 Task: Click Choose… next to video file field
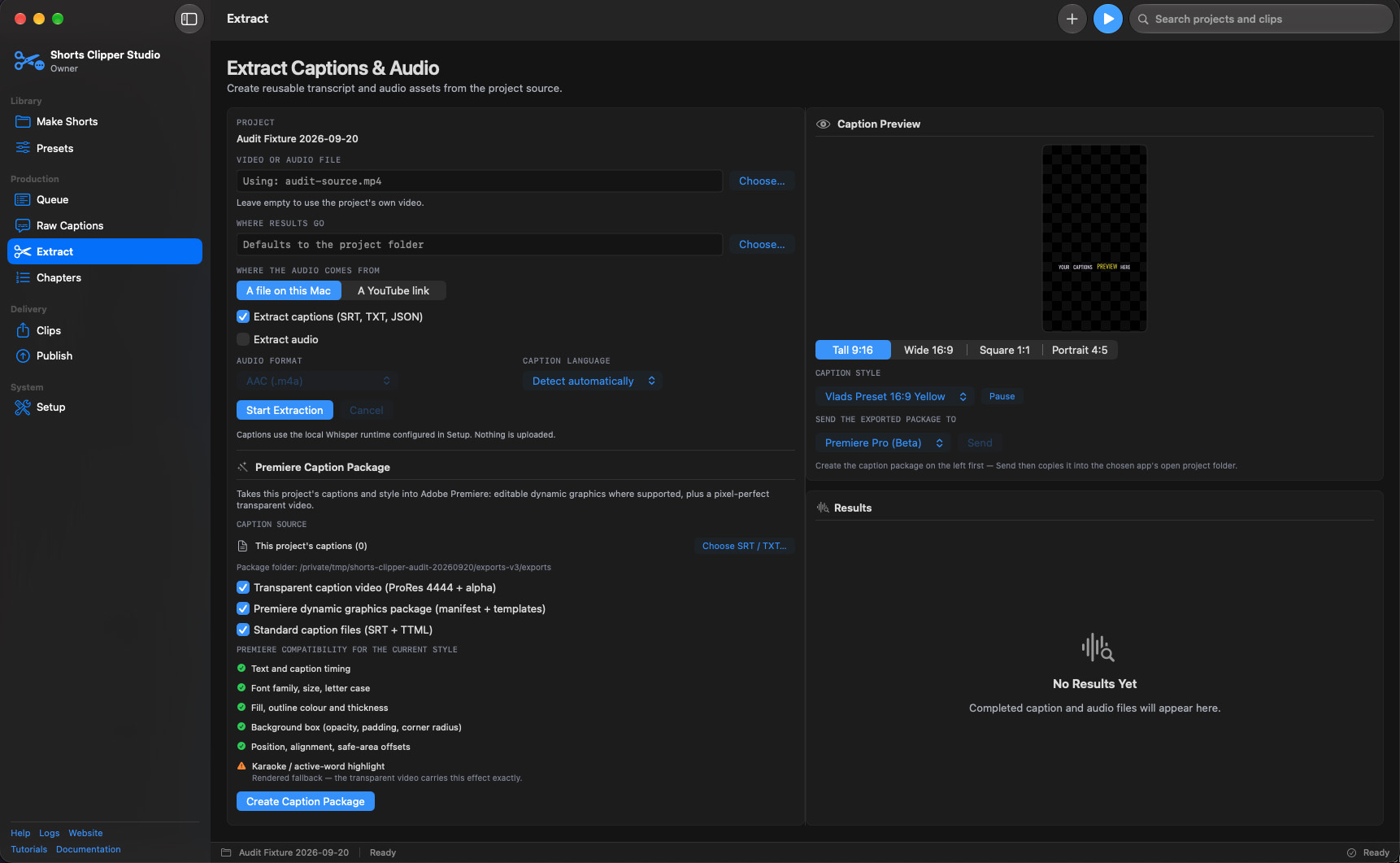pyautogui.click(x=762, y=181)
